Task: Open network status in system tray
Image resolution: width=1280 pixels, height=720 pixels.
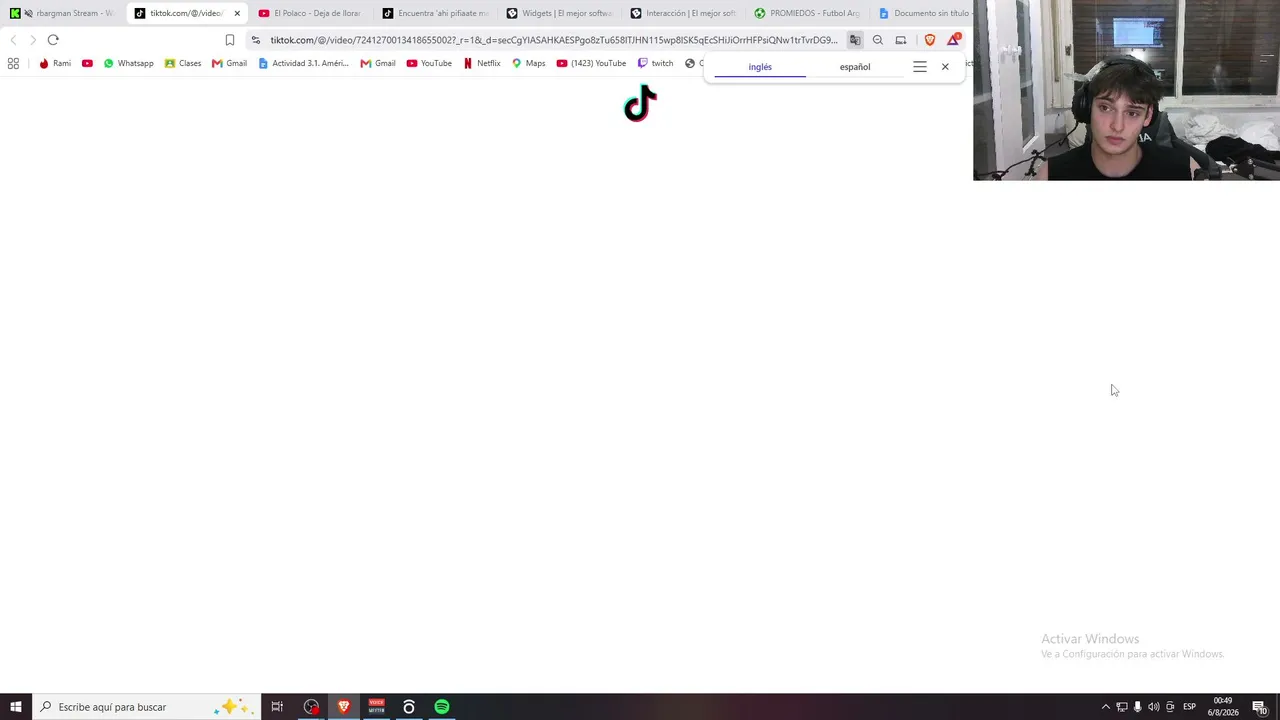Action: (x=1121, y=707)
